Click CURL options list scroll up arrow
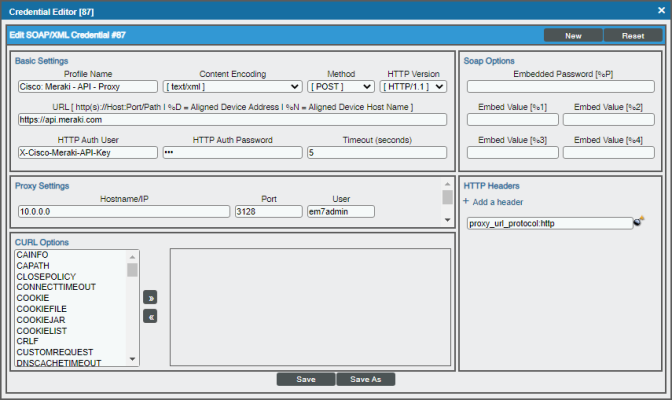This screenshot has height=400, width=672. (x=132, y=257)
